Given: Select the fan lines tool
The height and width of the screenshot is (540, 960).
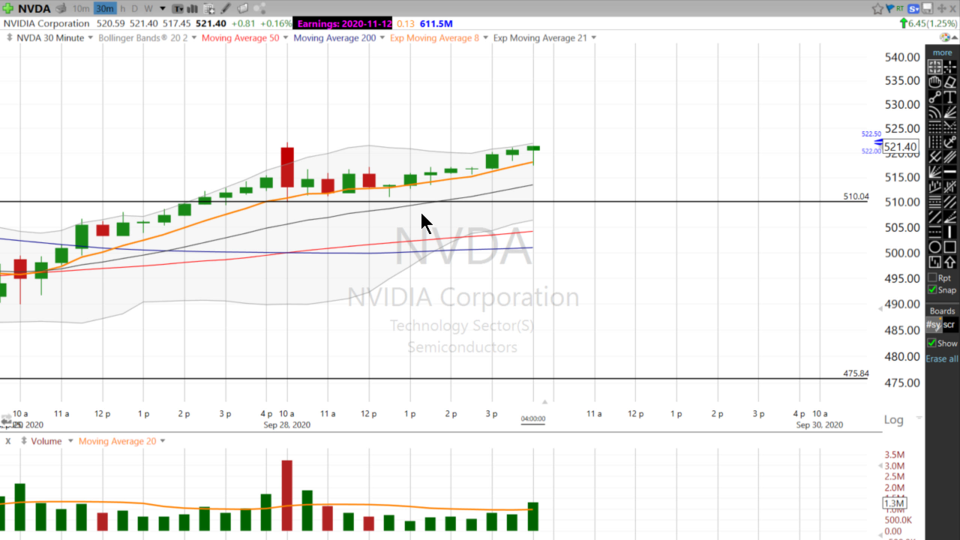Looking at the screenshot, I should tap(950, 112).
